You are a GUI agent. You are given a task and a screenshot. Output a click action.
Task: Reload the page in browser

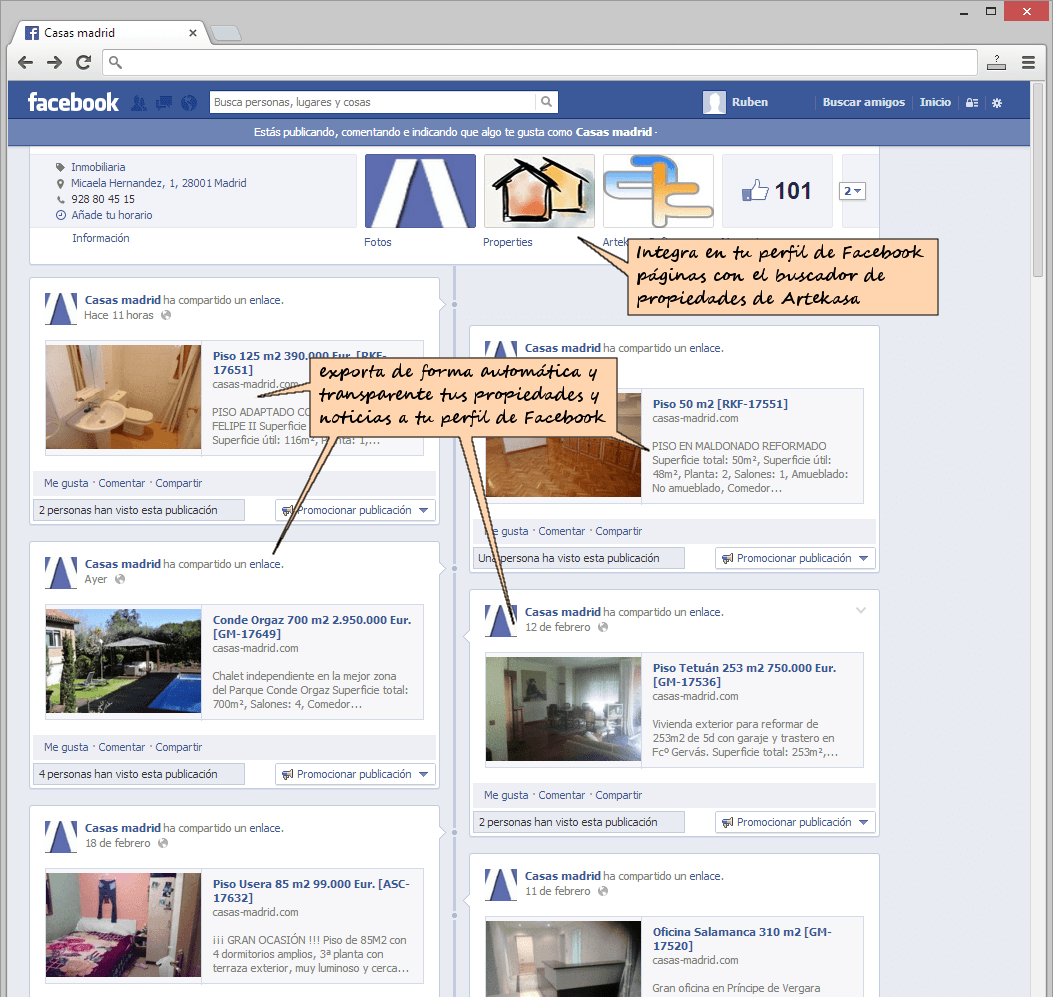click(x=84, y=62)
